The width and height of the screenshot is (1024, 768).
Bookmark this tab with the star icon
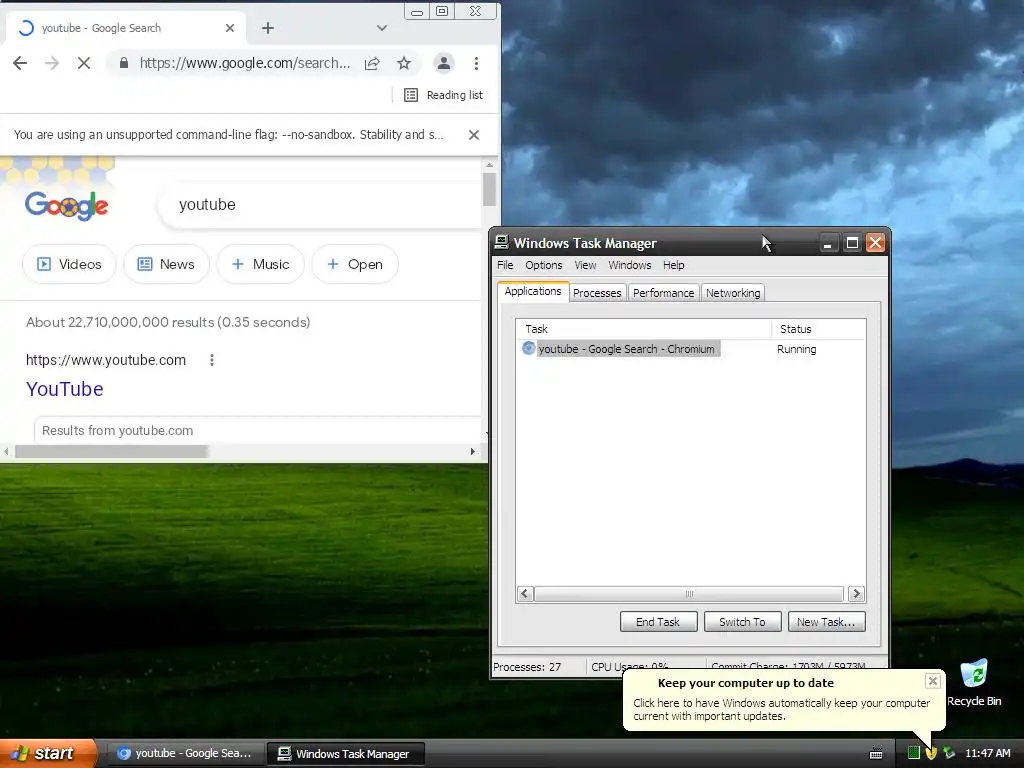tap(404, 63)
